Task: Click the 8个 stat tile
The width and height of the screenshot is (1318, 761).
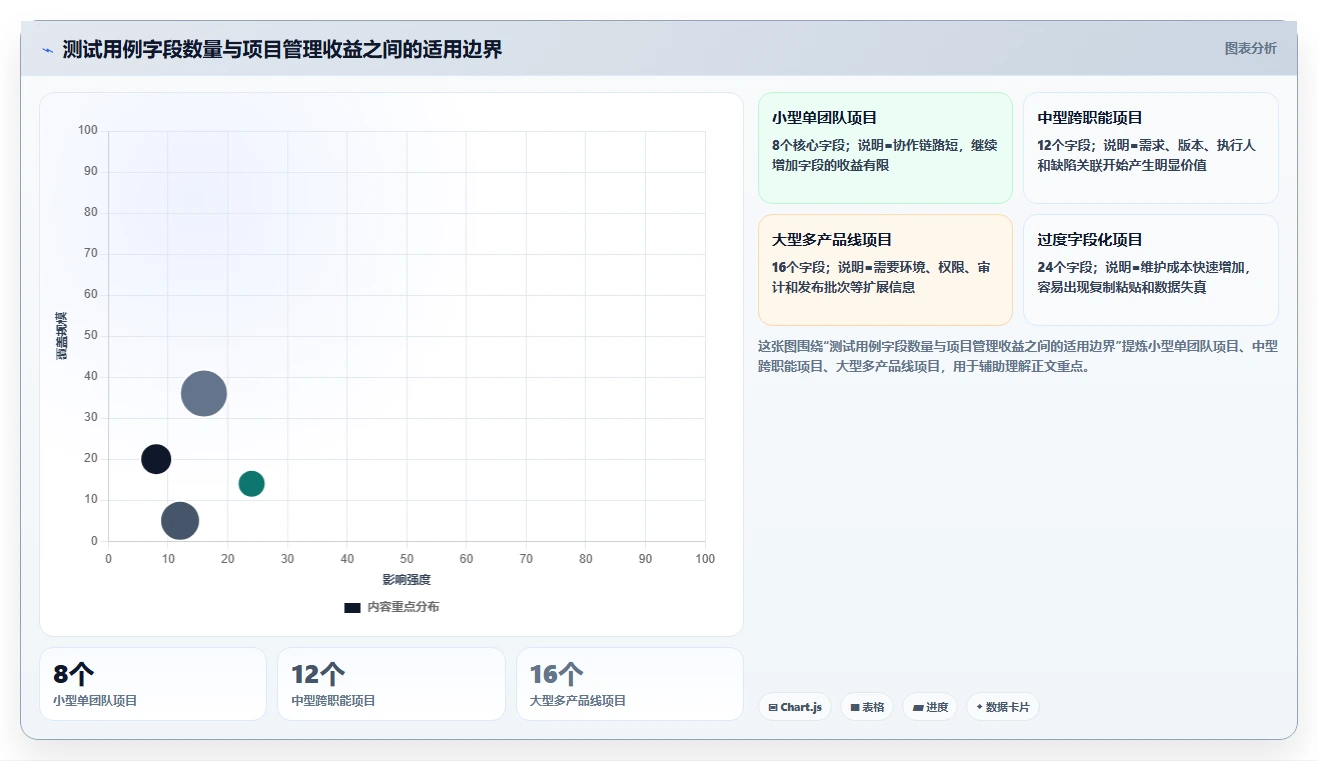Action: (153, 684)
